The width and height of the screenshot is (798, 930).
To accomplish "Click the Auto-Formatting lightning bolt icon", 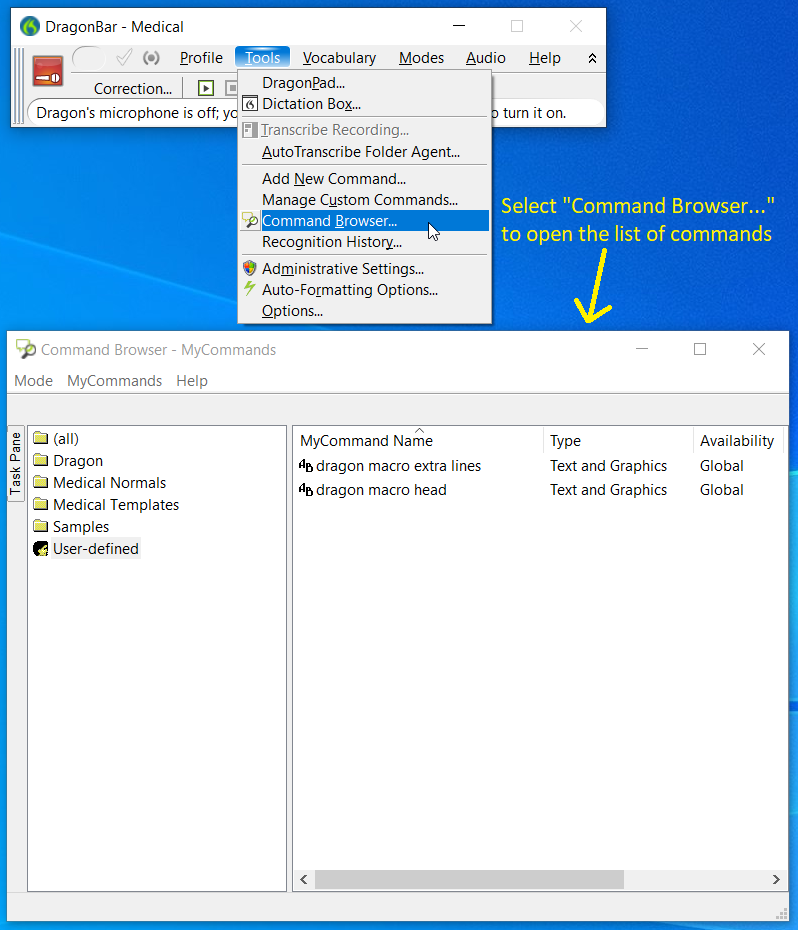I will [x=250, y=289].
